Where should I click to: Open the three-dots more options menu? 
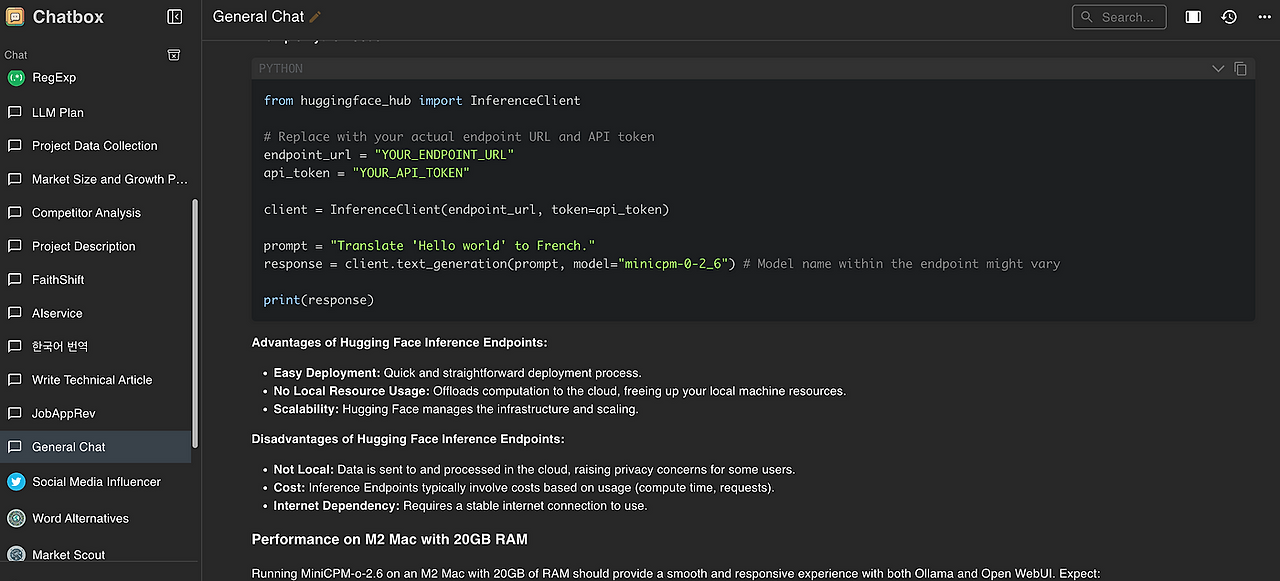click(1265, 17)
